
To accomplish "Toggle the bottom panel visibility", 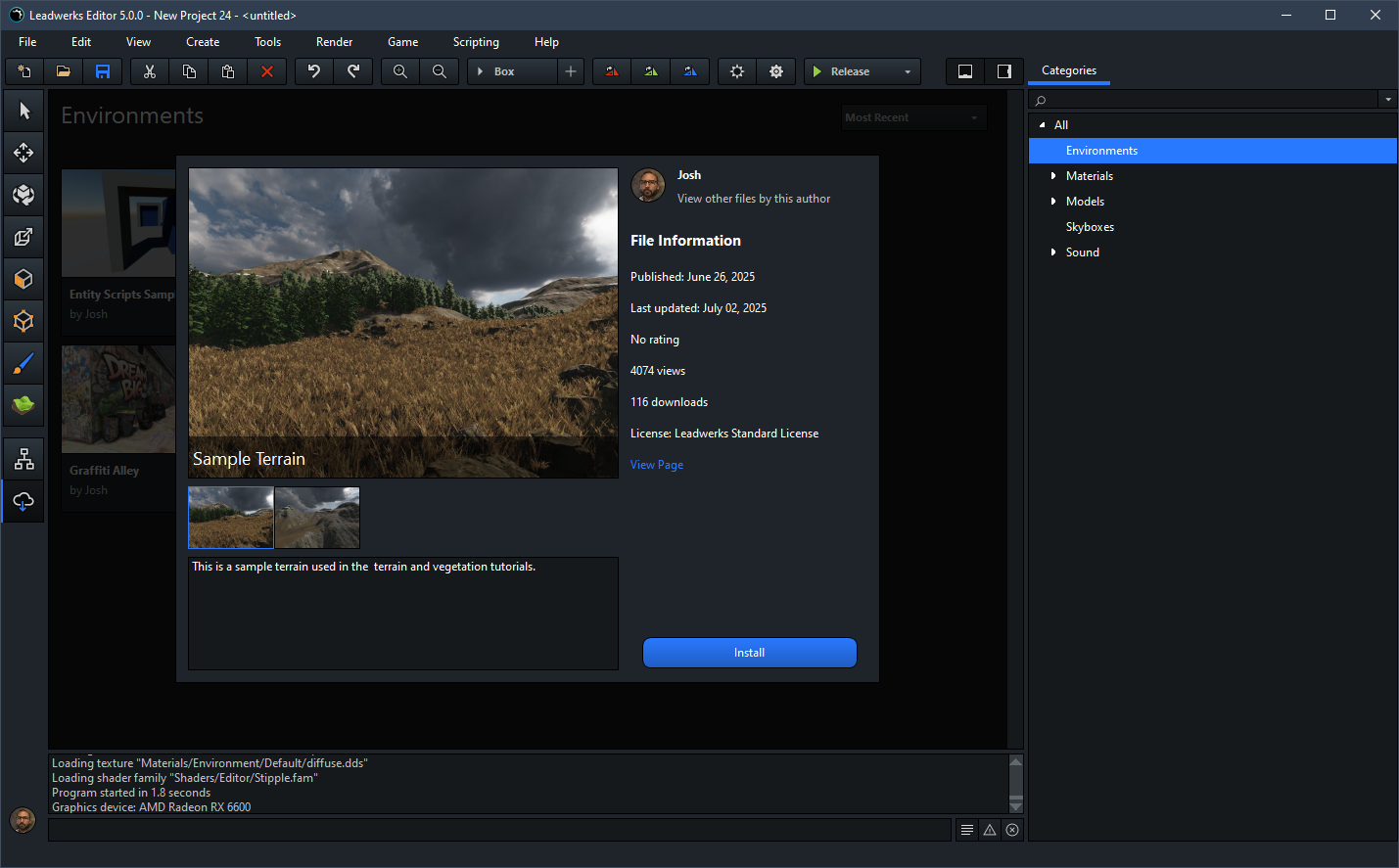I will tap(965, 71).
